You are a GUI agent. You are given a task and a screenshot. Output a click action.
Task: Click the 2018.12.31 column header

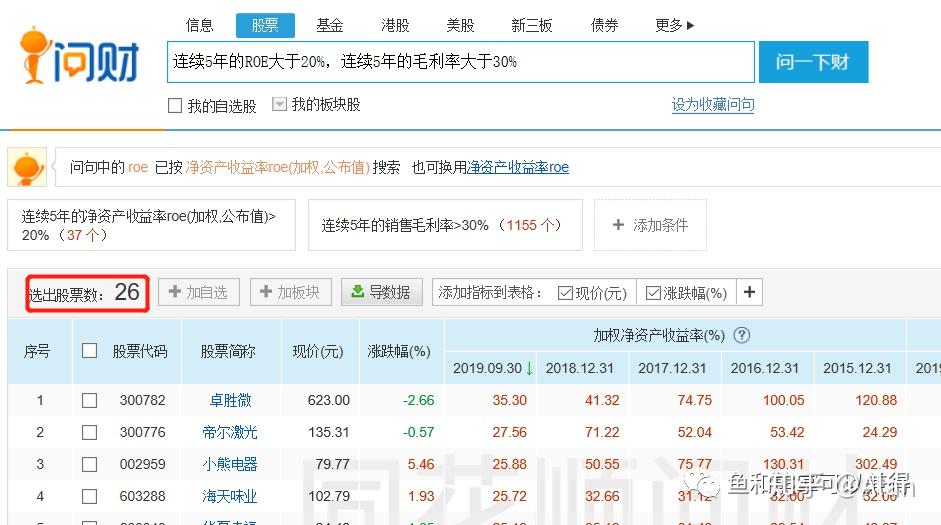tap(580, 368)
